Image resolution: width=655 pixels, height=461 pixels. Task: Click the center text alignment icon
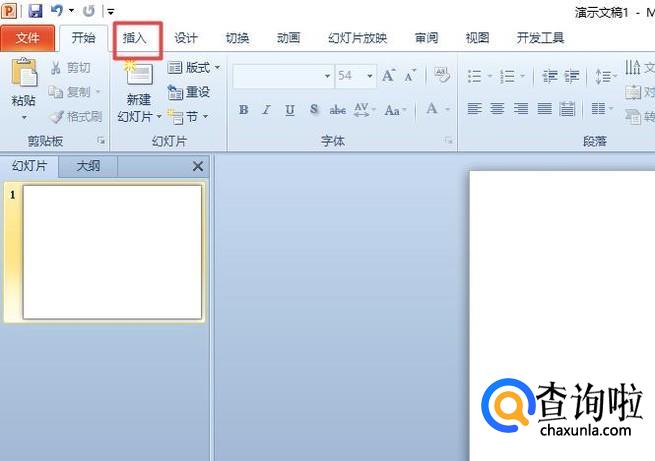pyautogui.click(x=497, y=109)
